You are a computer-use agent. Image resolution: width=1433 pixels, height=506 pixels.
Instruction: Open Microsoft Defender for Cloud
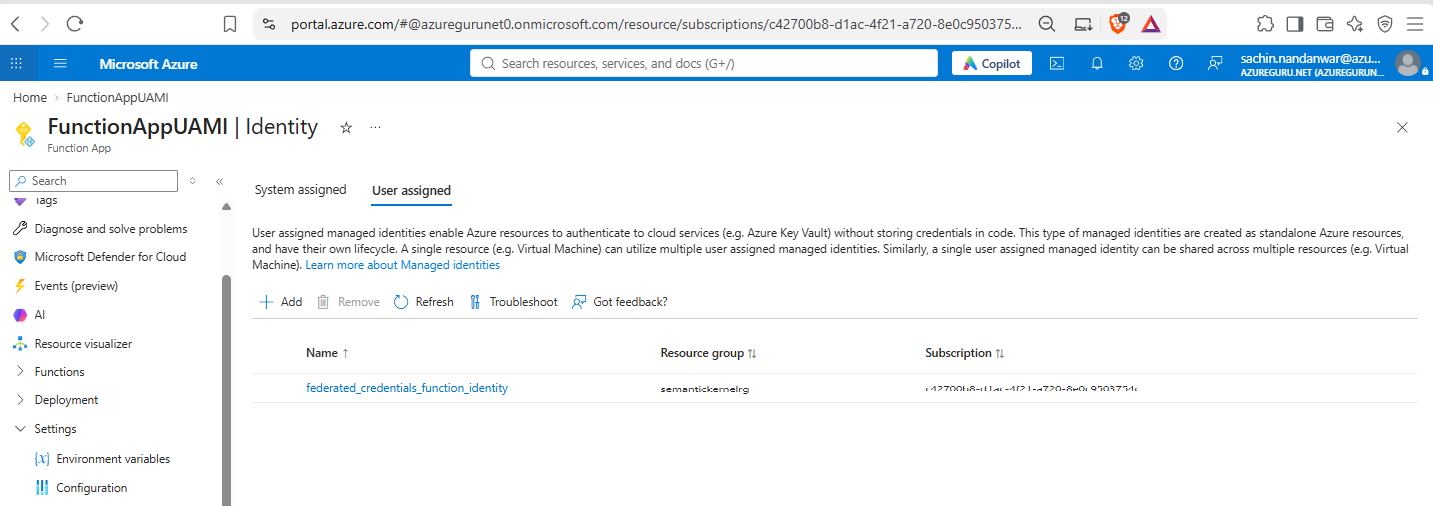(110, 257)
